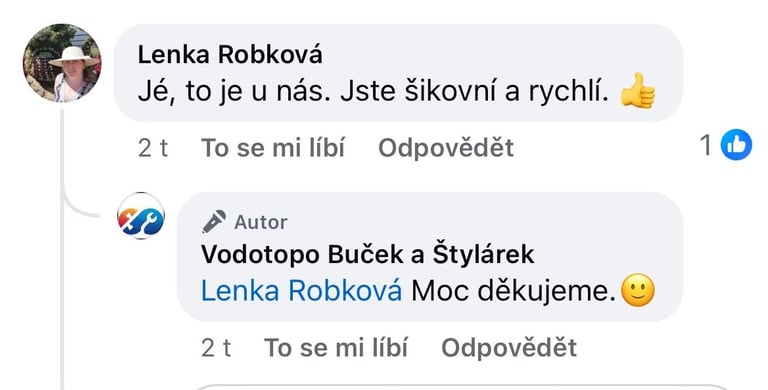Follow the blue Lenka Robková mention
The height and width of the screenshot is (390, 768).
click(301, 291)
